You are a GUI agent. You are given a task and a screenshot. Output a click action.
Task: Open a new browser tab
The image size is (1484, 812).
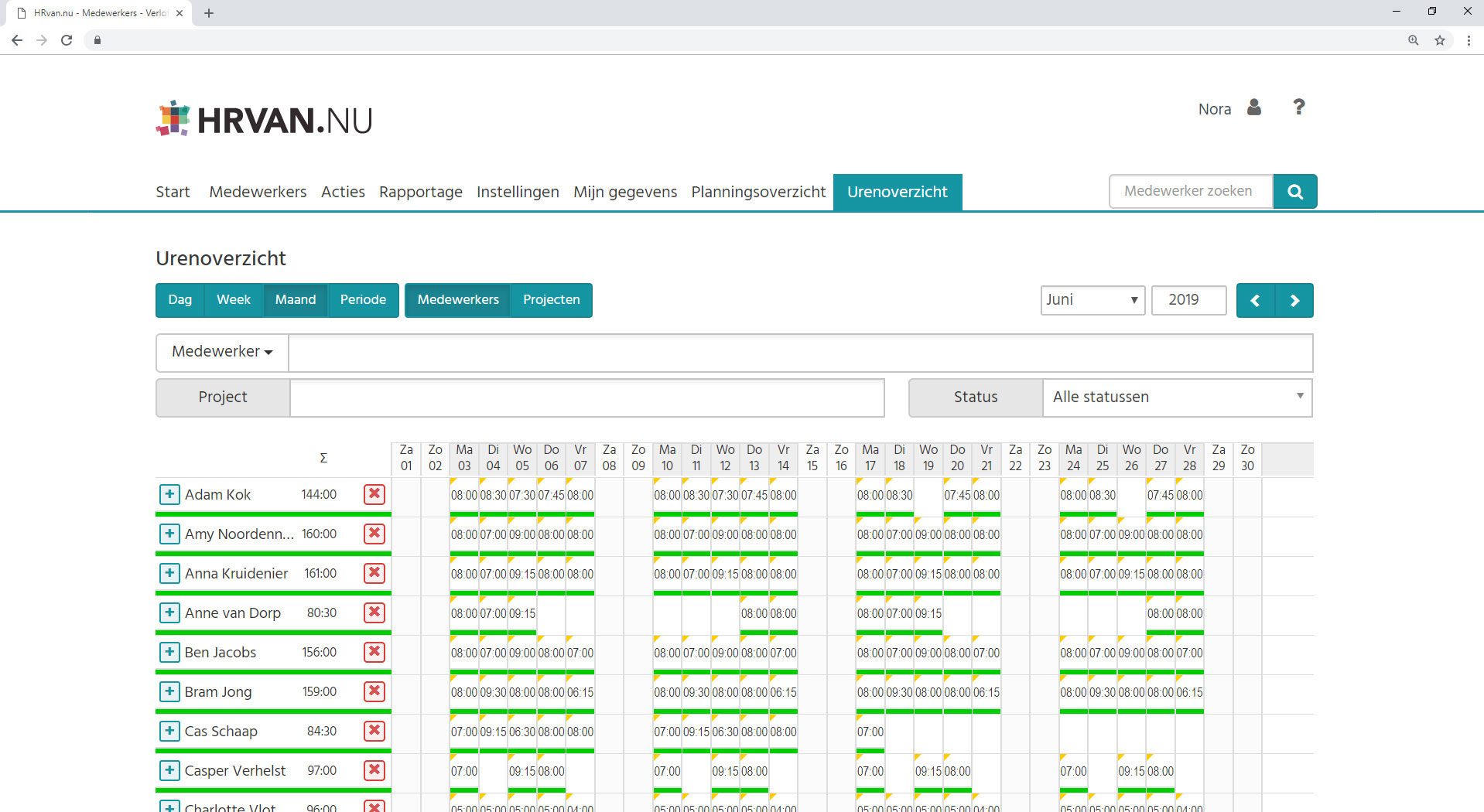(209, 13)
